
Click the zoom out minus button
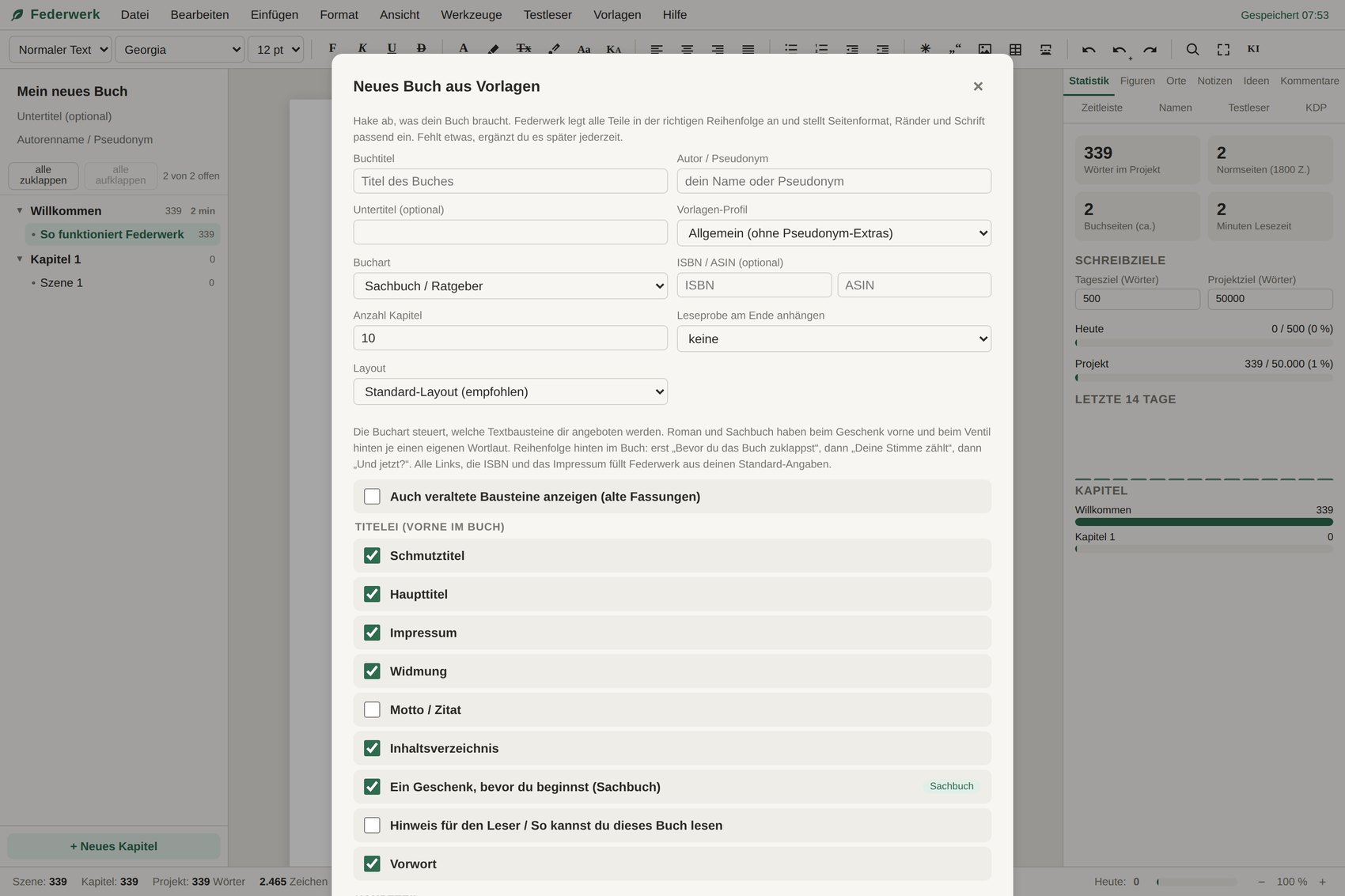point(1261,882)
